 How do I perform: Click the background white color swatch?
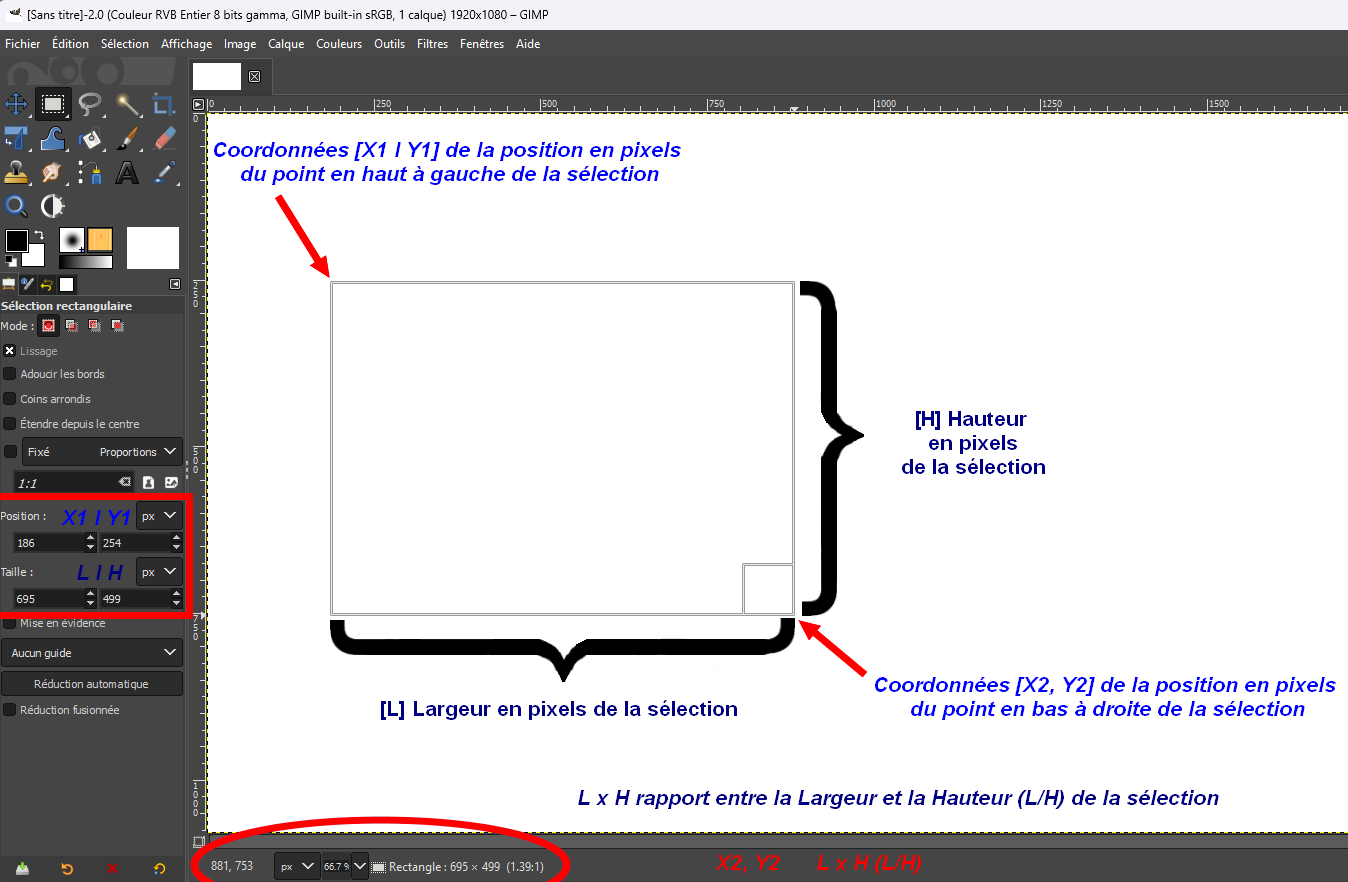coord(37,257)
